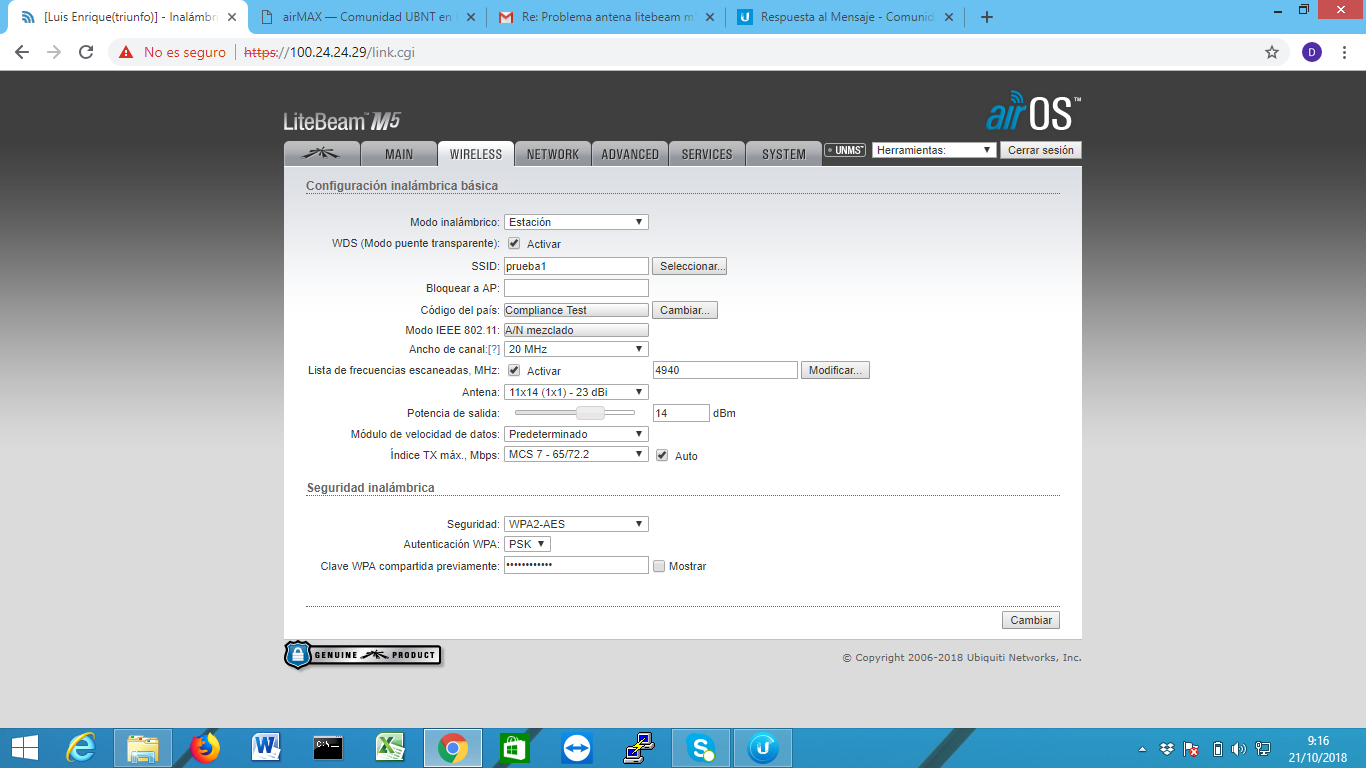The image size is (1366, 768).
Task: Open TeamViewer from the taskbar
Action: click(577, 747)
